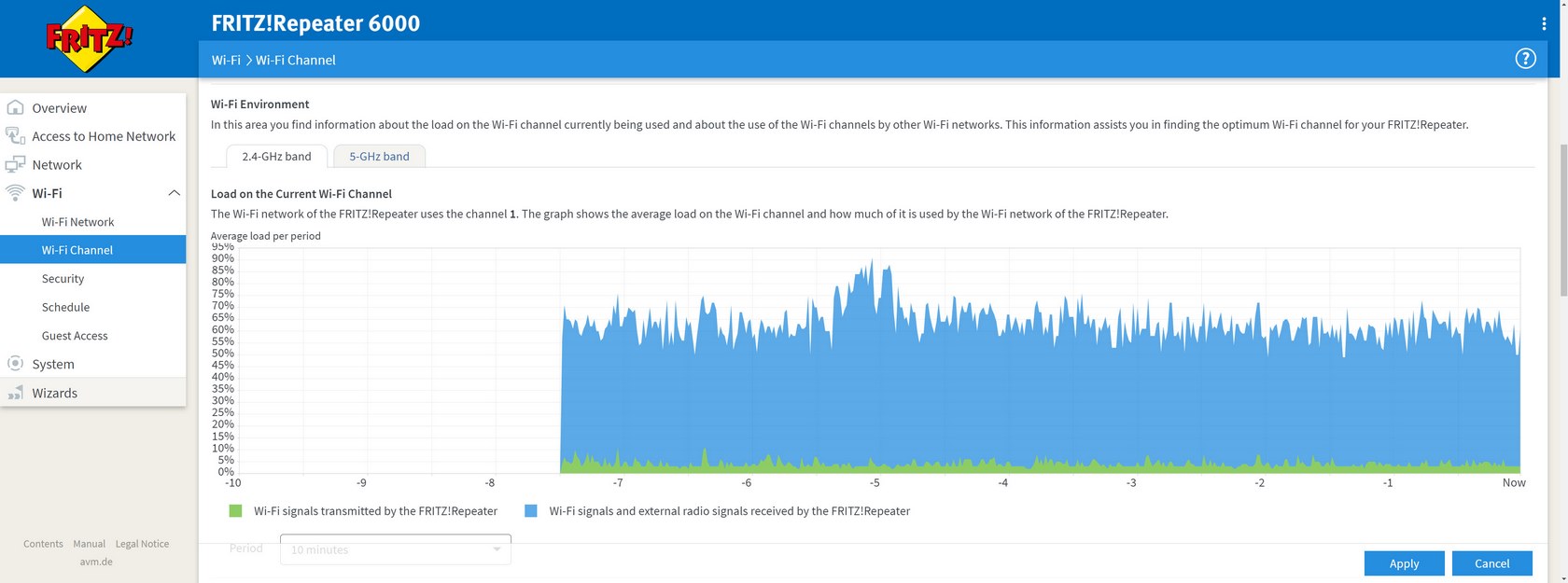
Task: Click the Wi-Fi breadcrumb link
Action: point(226,60)
